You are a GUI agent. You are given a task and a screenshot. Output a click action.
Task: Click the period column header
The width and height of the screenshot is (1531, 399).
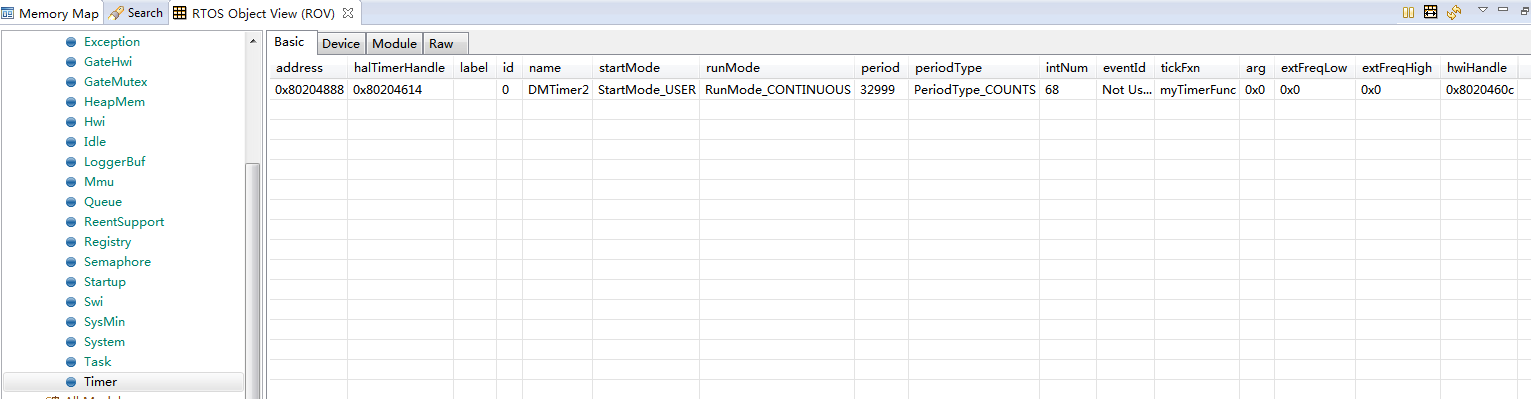click(880, 68)
